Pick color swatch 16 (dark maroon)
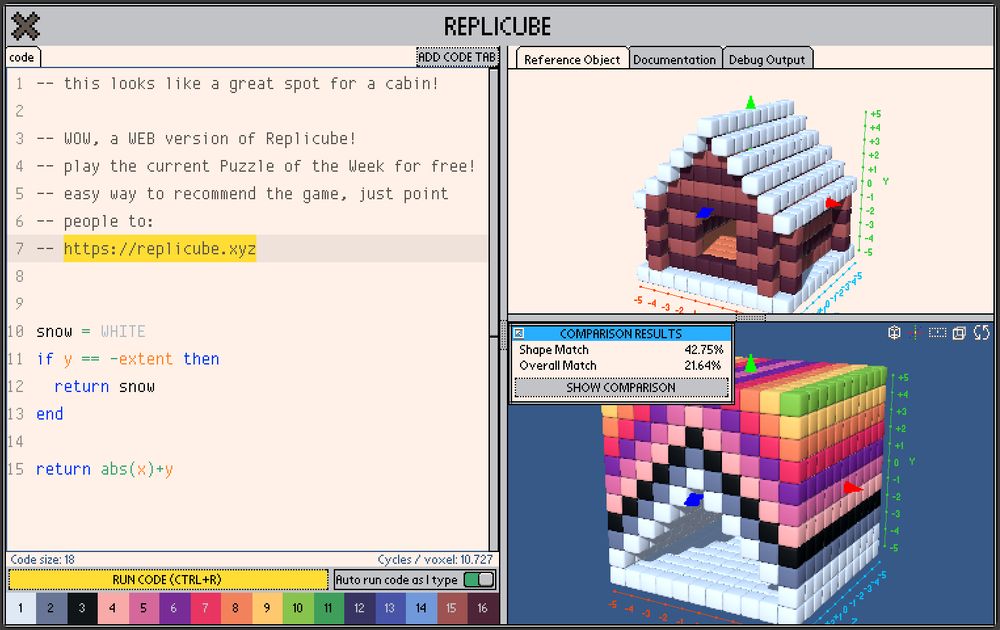 click(482, 608)
